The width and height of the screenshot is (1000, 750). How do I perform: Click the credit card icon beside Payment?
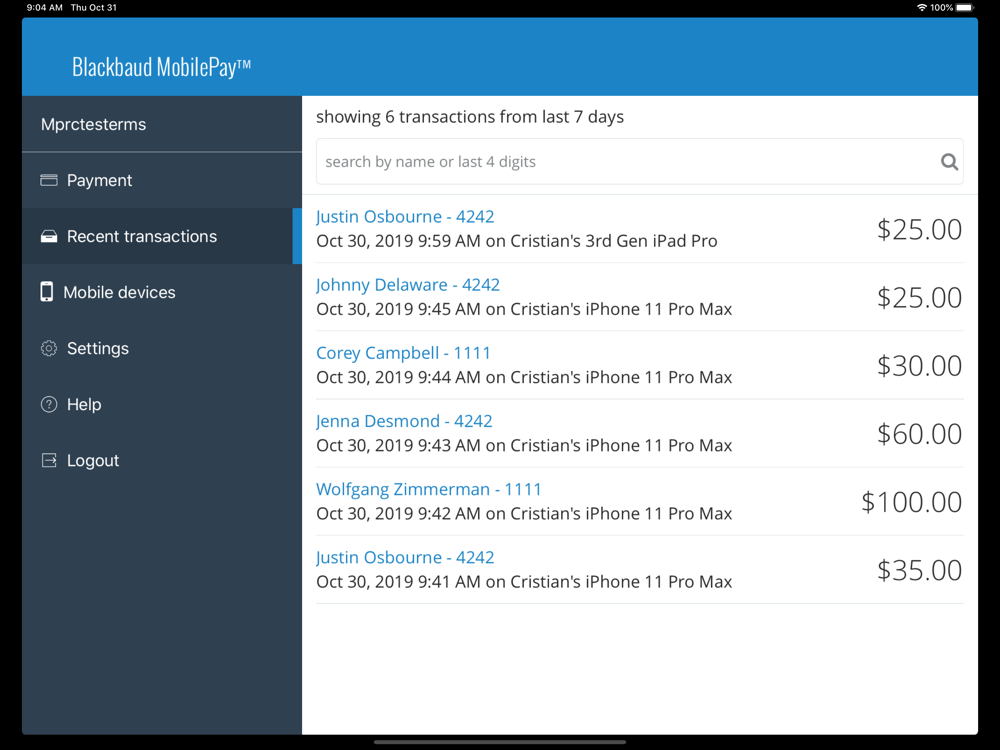(x=49, y=180)
